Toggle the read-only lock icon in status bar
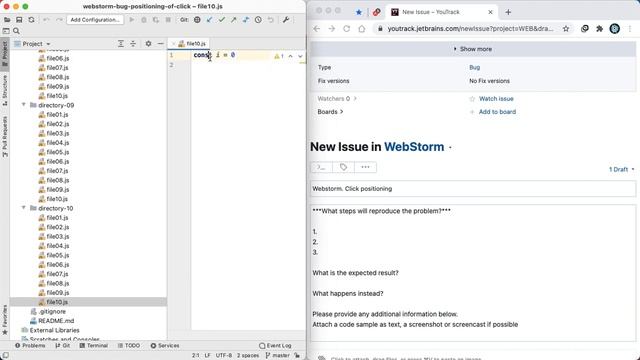The height and width of the screenshot is (360, 640). [x=297, y=356]
